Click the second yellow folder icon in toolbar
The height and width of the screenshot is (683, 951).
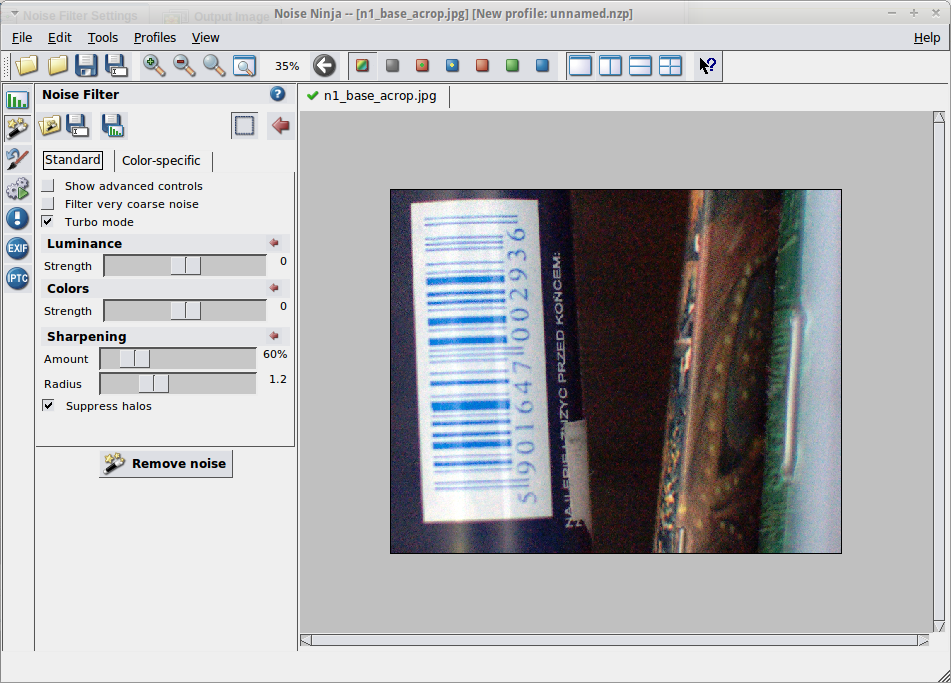pyautogui.click(x=58, y=66)
